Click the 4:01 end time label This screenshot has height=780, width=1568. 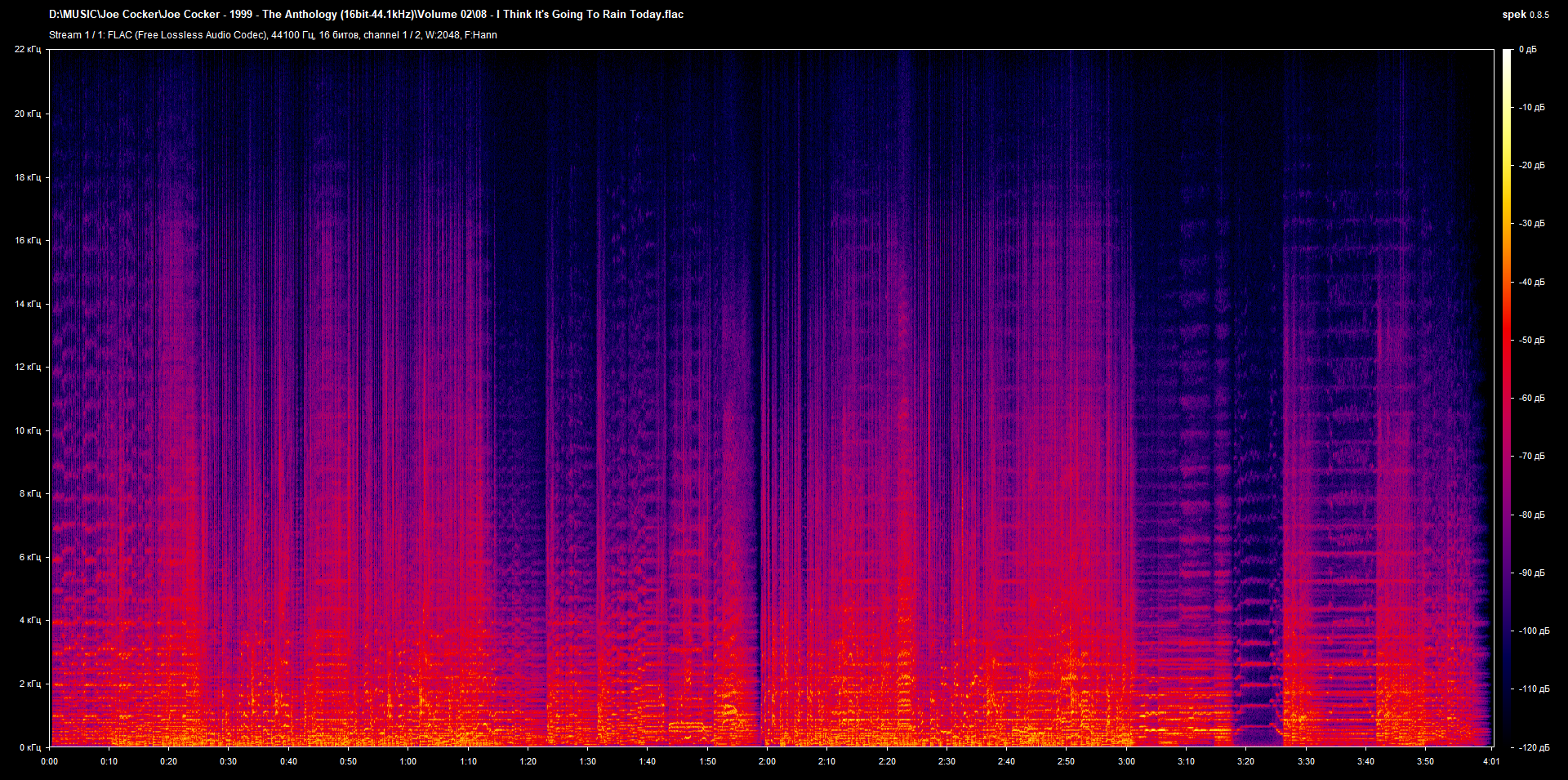pyautogui.click(x=1492, y=762)
